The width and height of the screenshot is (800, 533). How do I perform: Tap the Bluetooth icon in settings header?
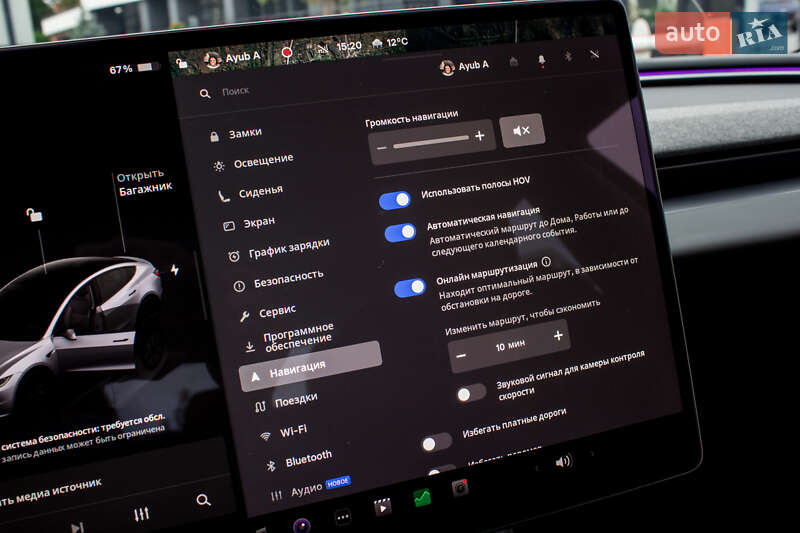(x=568, y=57)
